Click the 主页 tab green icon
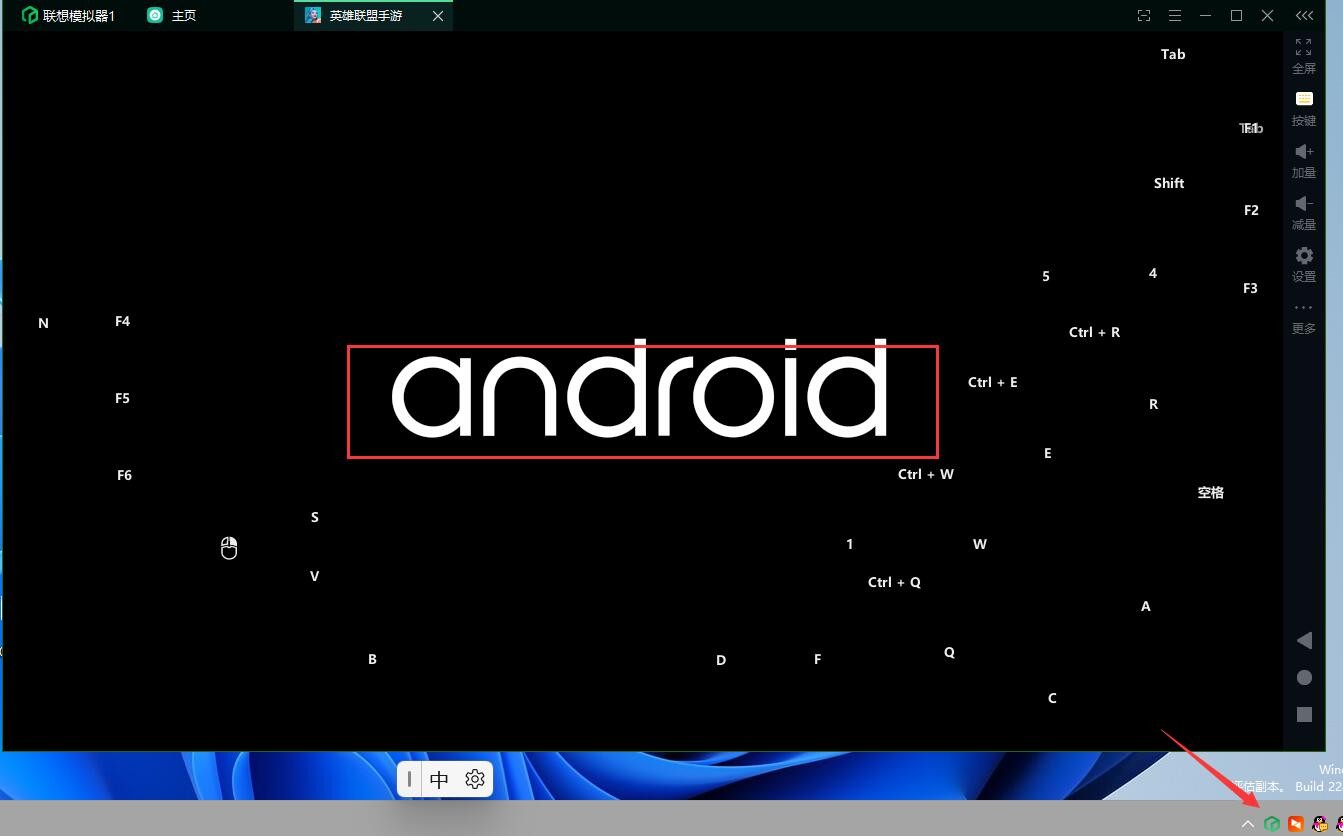 155,15
